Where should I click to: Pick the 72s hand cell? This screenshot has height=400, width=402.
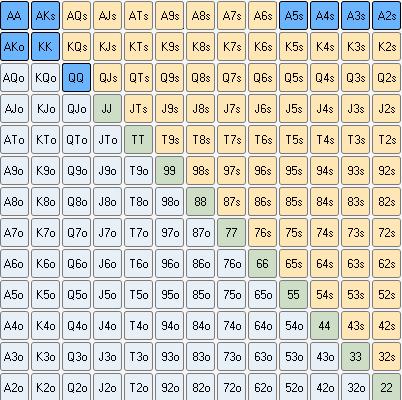386,232
